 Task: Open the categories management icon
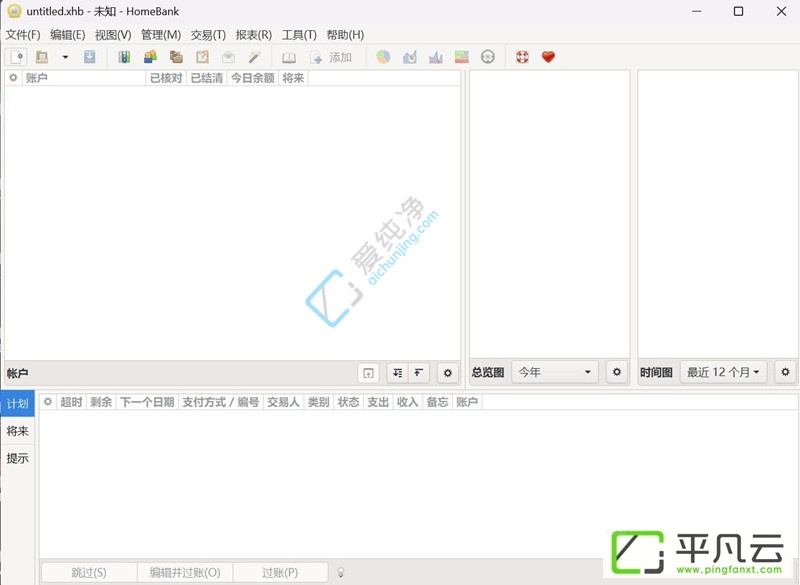[x=177, y=57]
